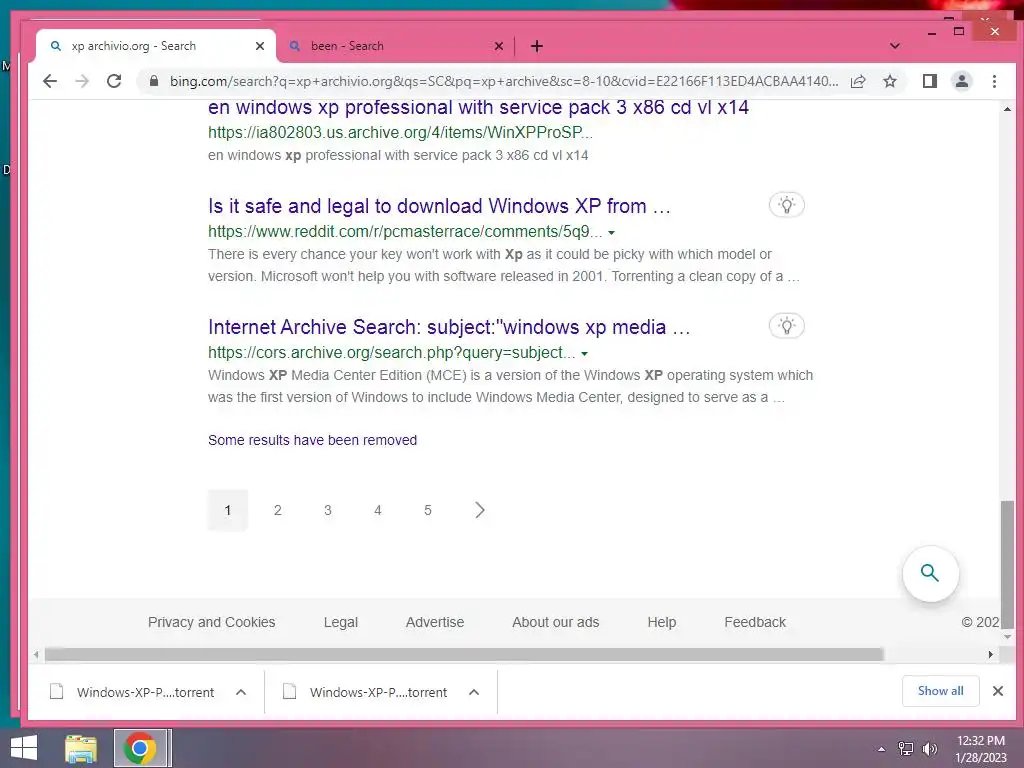Open the Chrome profile avatar
Image resolution: width=1024 pixels, height=768 pixels.
(961, 81)
